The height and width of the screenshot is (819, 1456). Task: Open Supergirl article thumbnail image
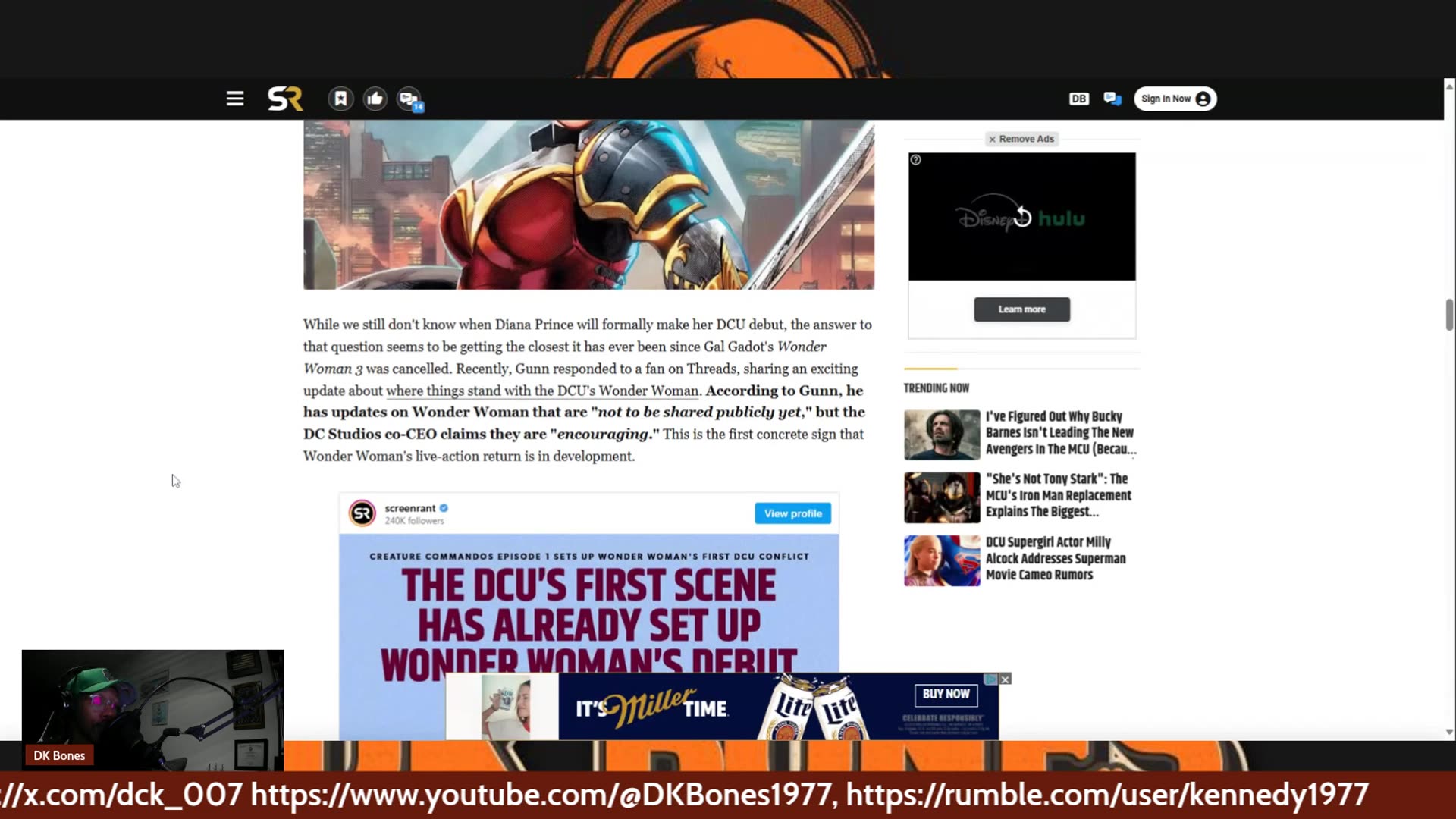pos(942,560)
